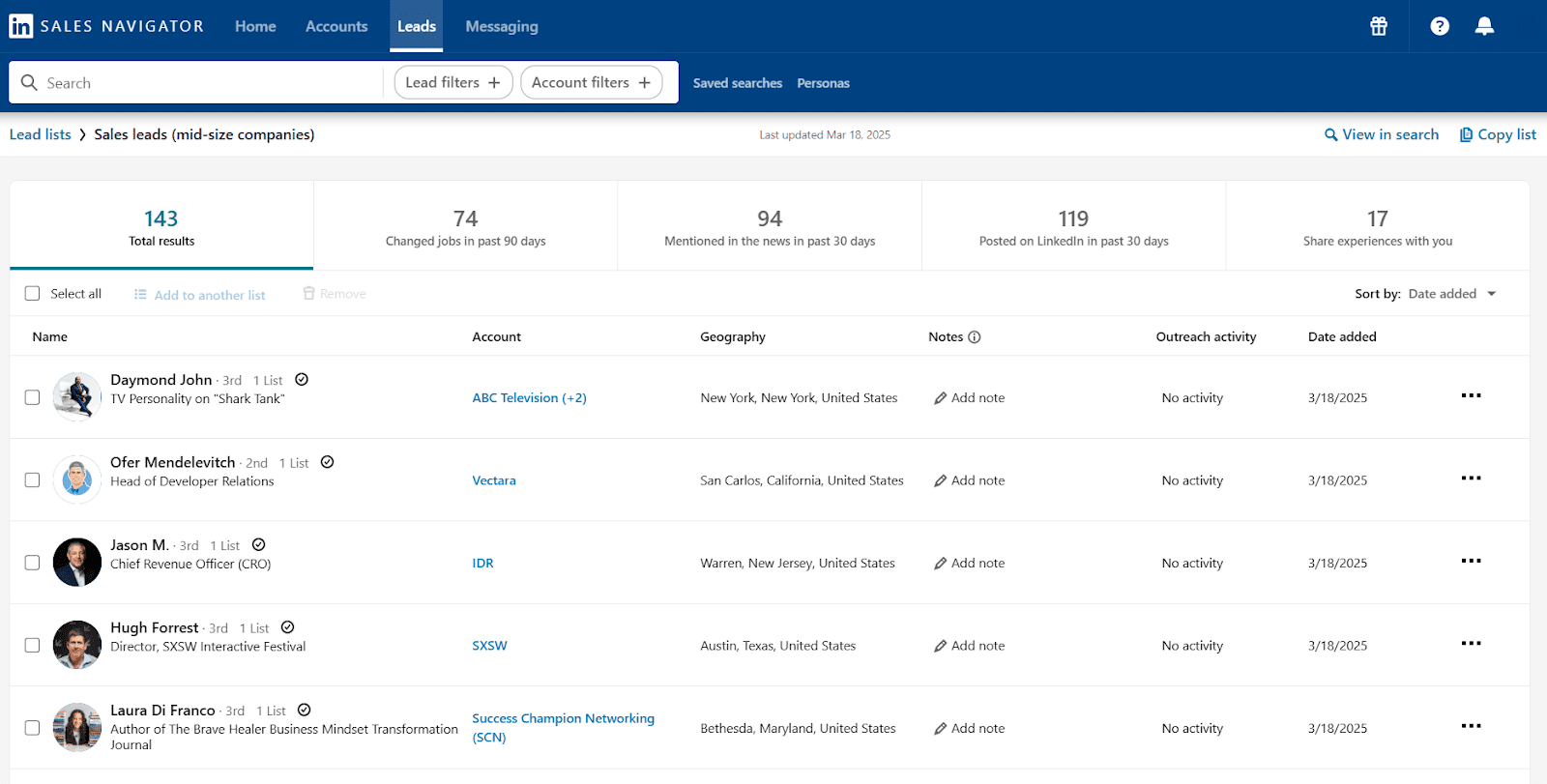
Task: Show the Changed jobs in past 90 days tab
Action: [x=465, y=226]
